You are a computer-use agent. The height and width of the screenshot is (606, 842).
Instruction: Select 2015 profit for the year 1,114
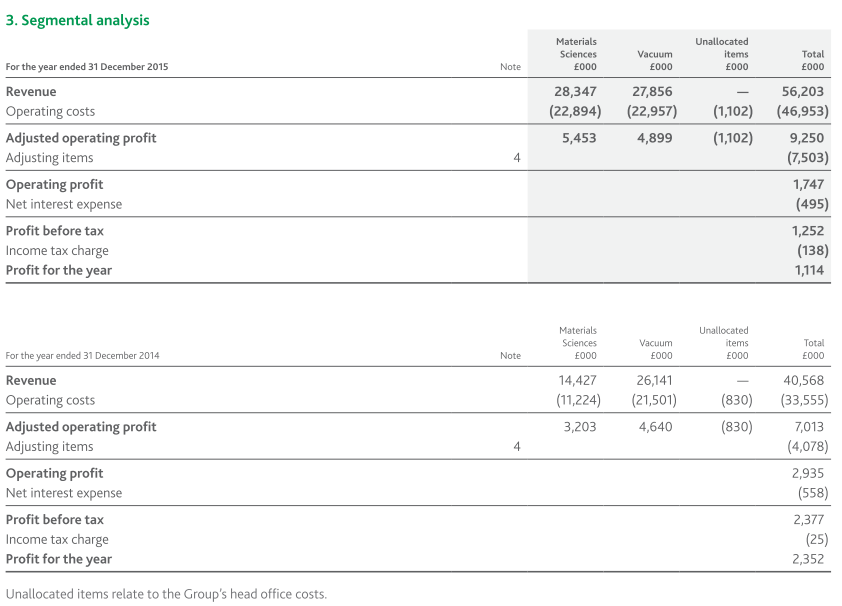coord(809,270)
